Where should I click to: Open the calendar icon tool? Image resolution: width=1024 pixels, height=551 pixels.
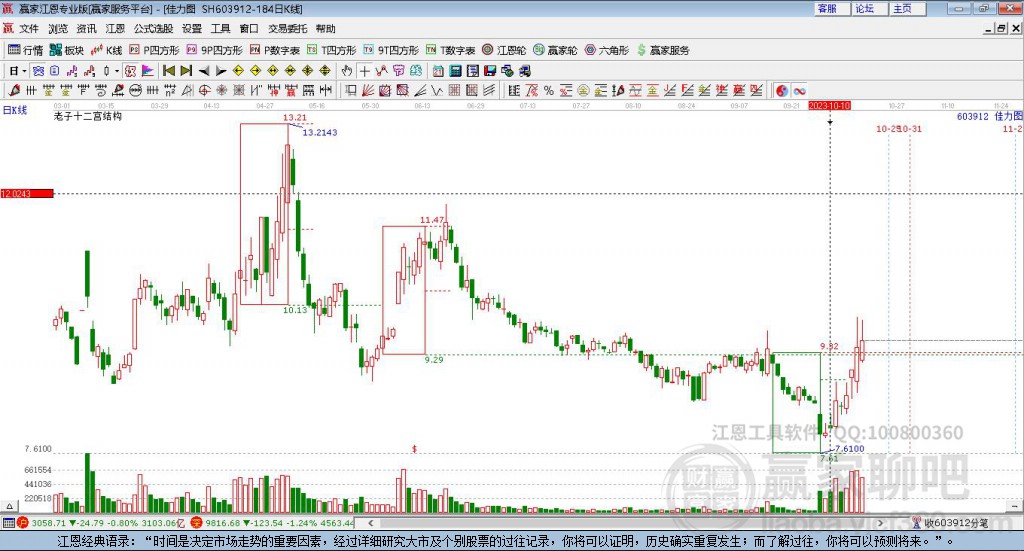click(x=438, y=71)
